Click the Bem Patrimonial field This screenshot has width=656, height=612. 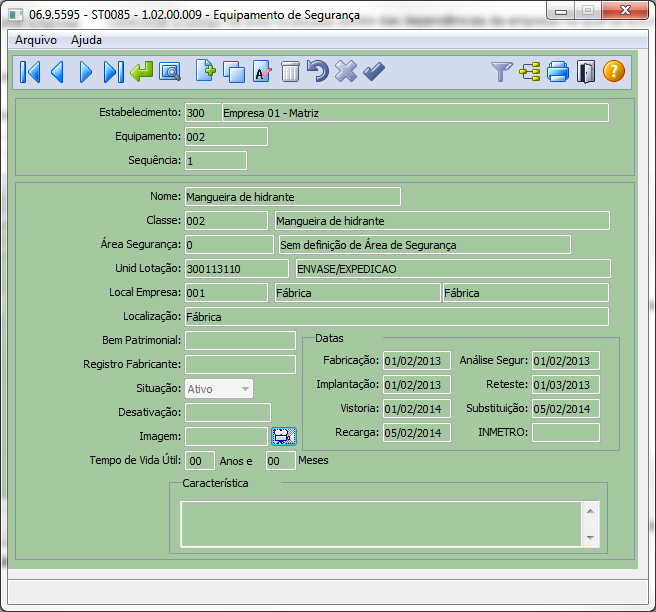[x=240, y=341]
